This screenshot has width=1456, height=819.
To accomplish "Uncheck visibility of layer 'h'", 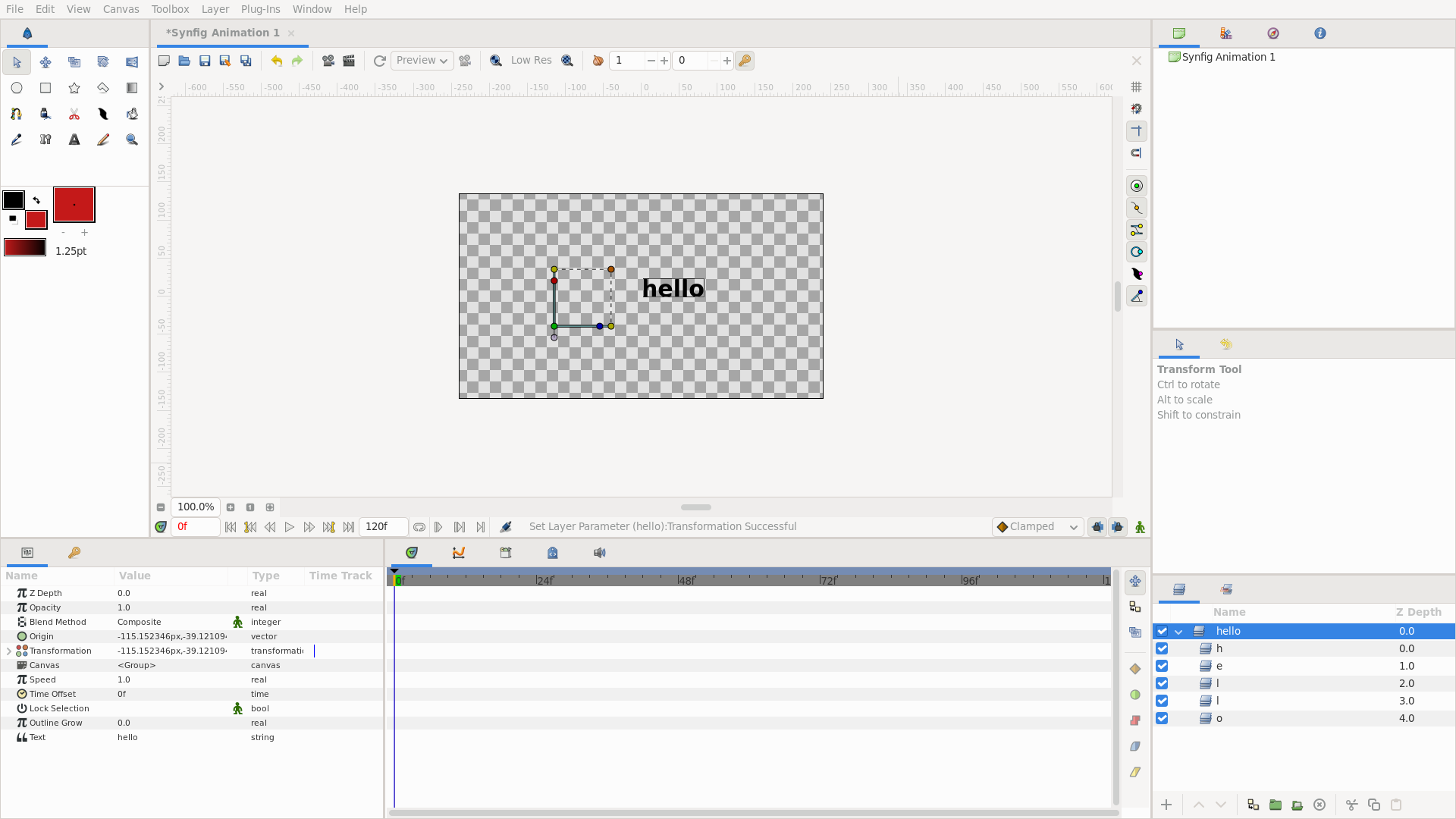I will [1162, 649].
